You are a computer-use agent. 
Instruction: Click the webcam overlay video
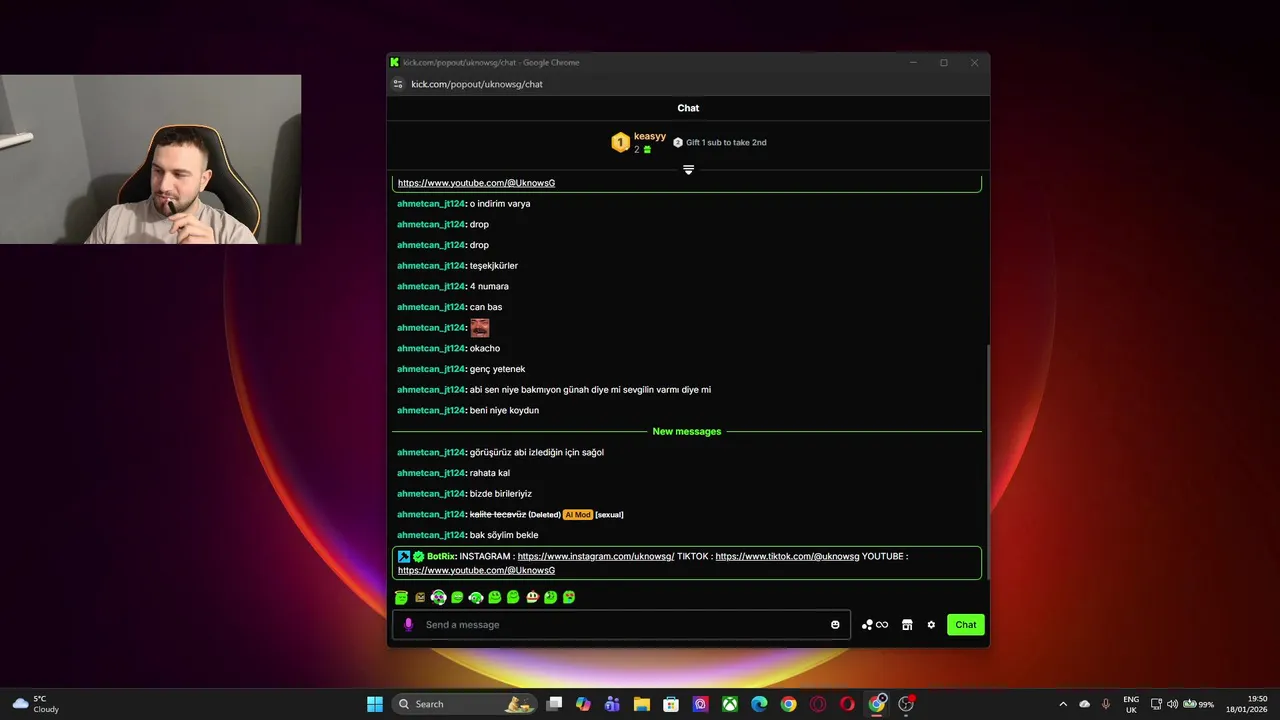click(x=150, y=160)
